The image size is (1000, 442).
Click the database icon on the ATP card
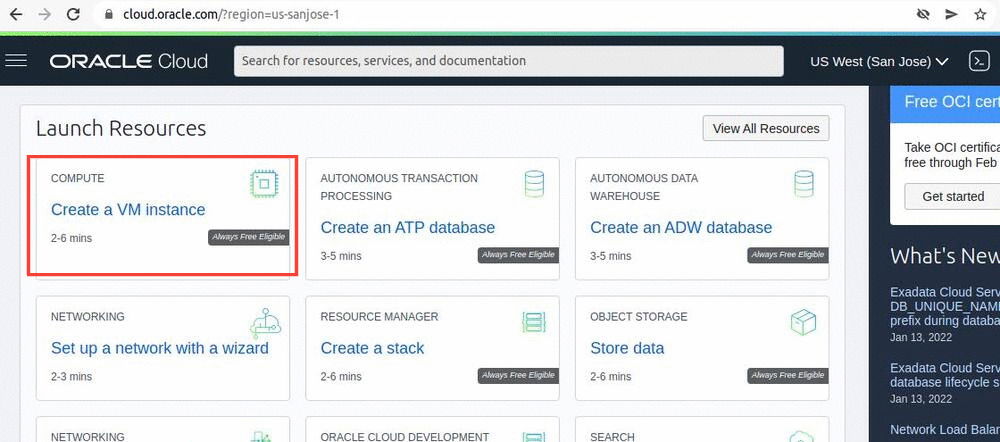point(534,183)
